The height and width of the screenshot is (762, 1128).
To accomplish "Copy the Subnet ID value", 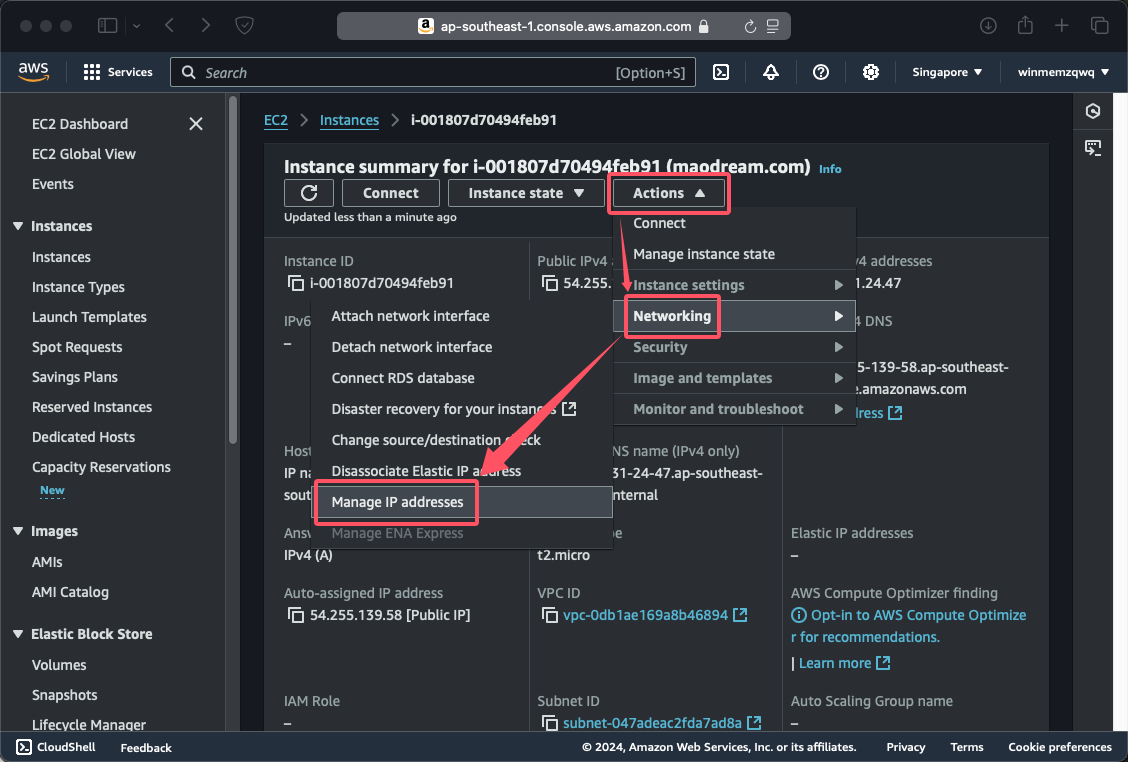I will 550,722.
